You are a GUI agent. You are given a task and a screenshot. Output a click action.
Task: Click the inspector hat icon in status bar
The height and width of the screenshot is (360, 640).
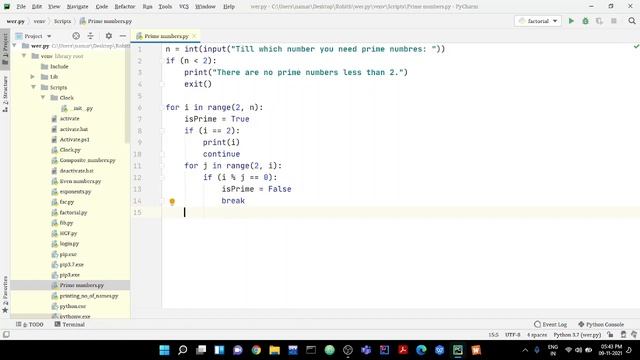click(x=623, y=335)
